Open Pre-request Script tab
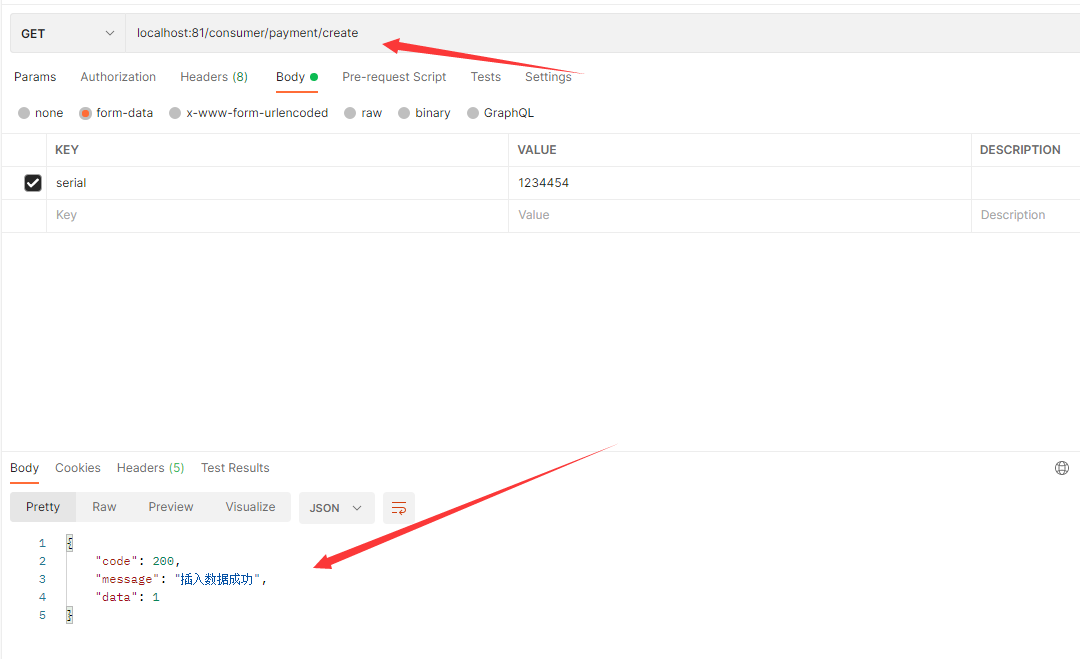The image size is (1080, 659). [x=394, y=76]
